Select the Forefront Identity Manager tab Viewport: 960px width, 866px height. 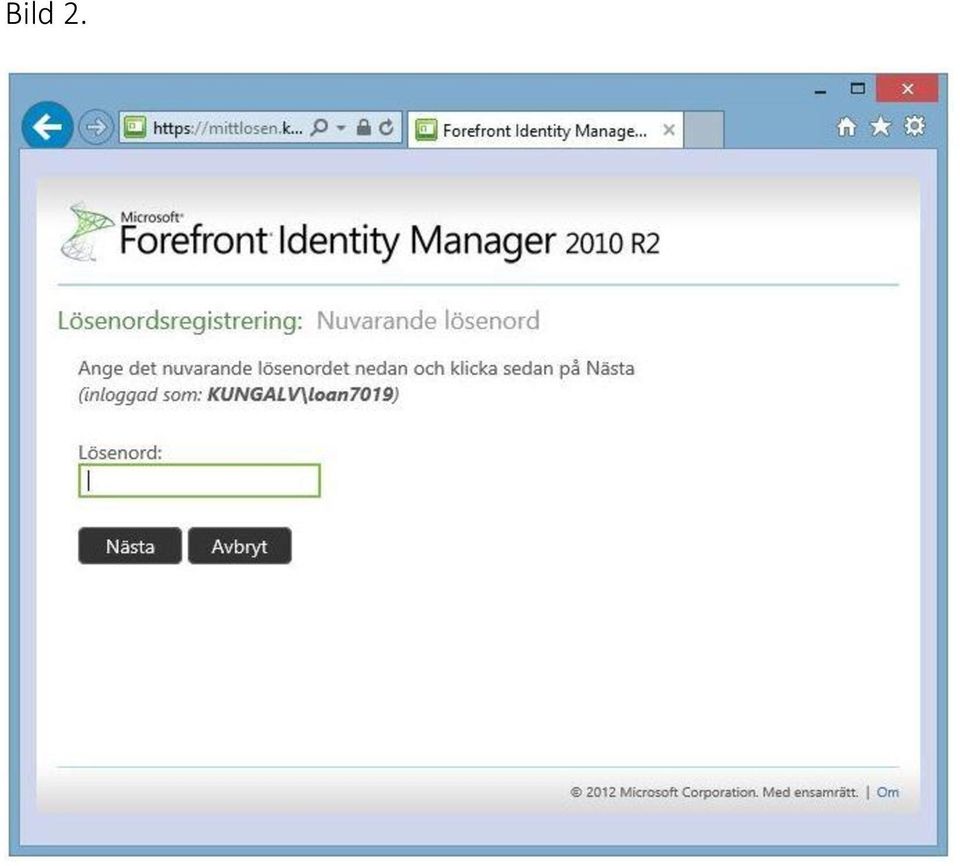point(545,130)
